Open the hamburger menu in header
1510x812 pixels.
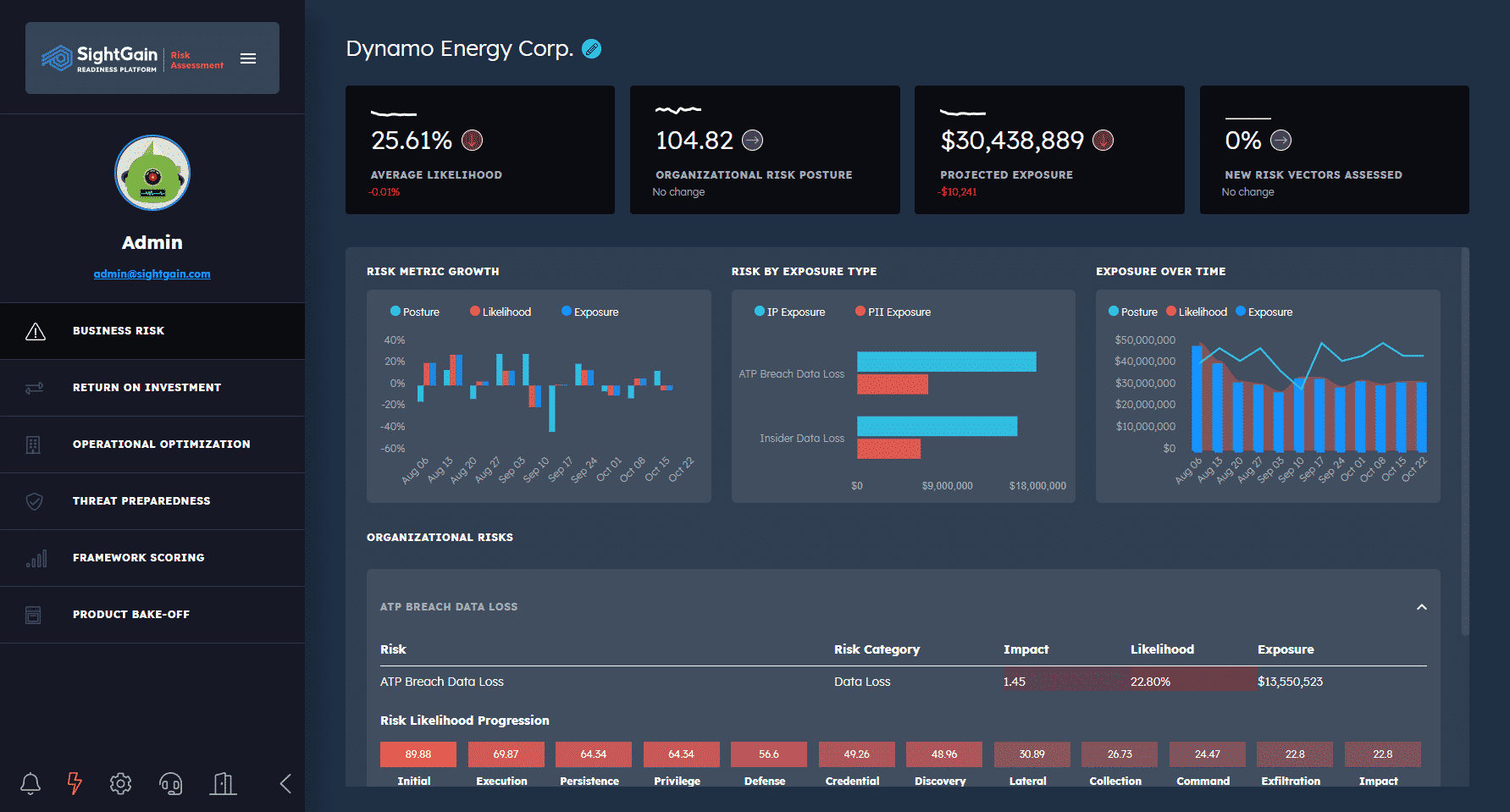248,58
